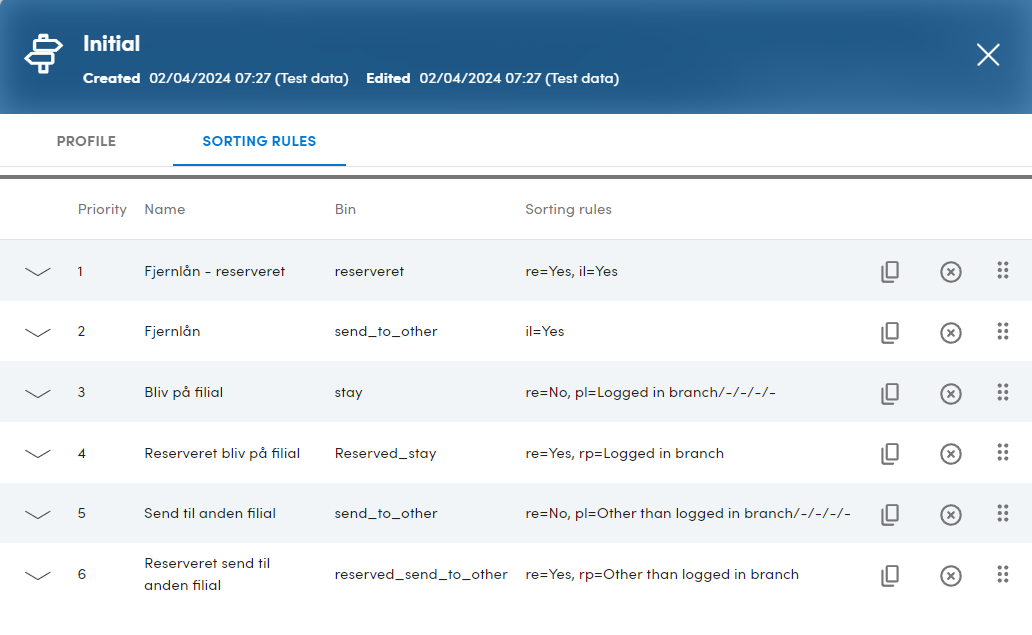Click the Edited date text
Screen dimensions: 1032x635
[x=492, y=78]
